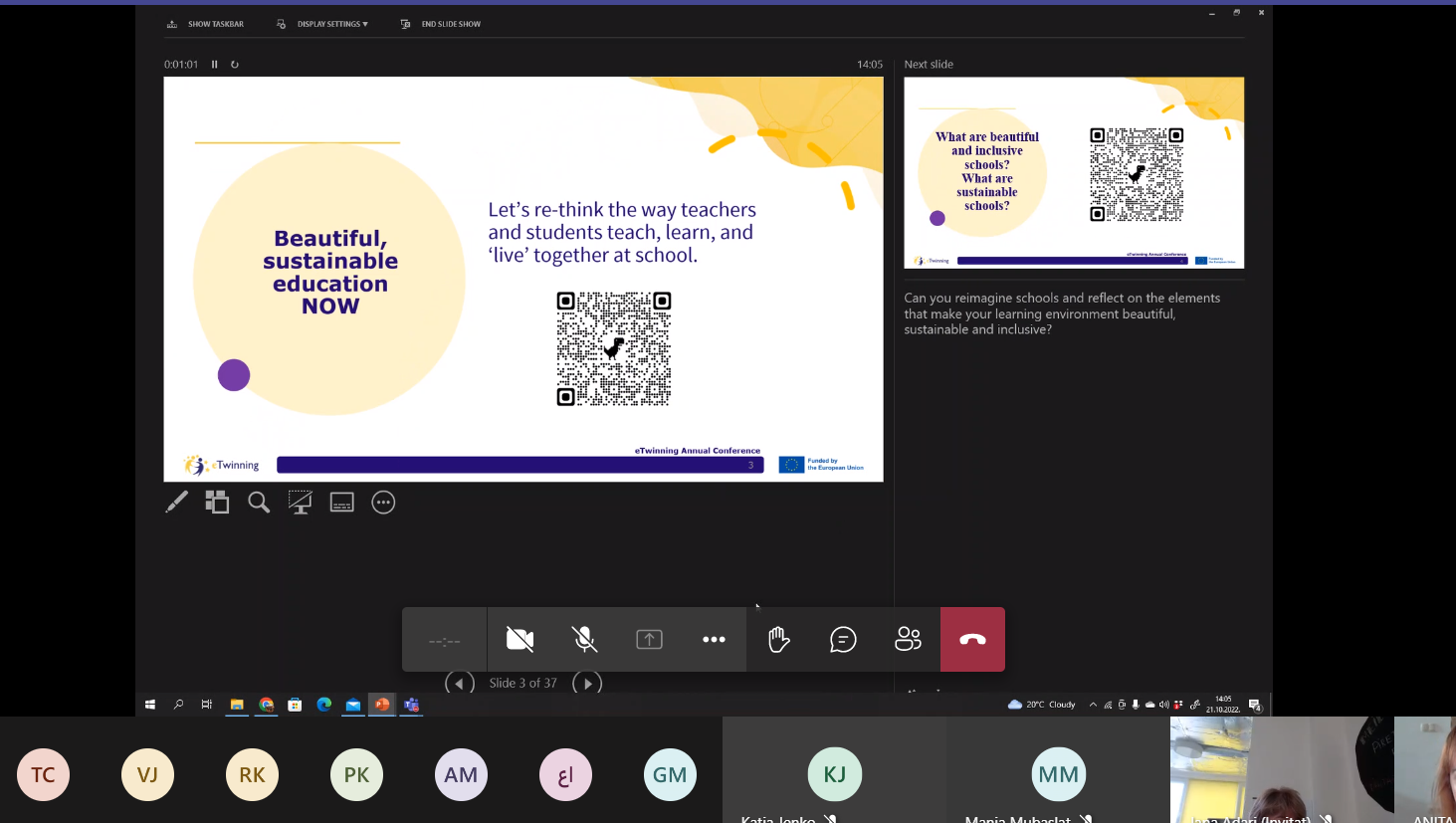Hang up the call with red button
The width and height of the screenshot is (1456, 823).
click(972, 639)
